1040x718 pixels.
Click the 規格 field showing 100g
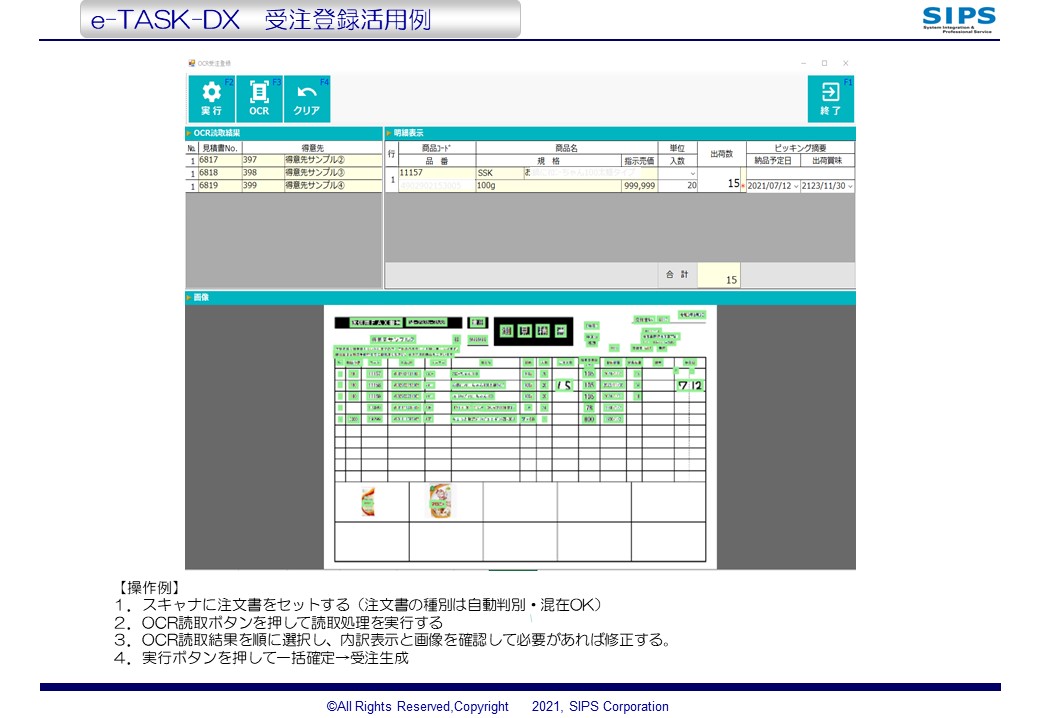click(548, 186)
